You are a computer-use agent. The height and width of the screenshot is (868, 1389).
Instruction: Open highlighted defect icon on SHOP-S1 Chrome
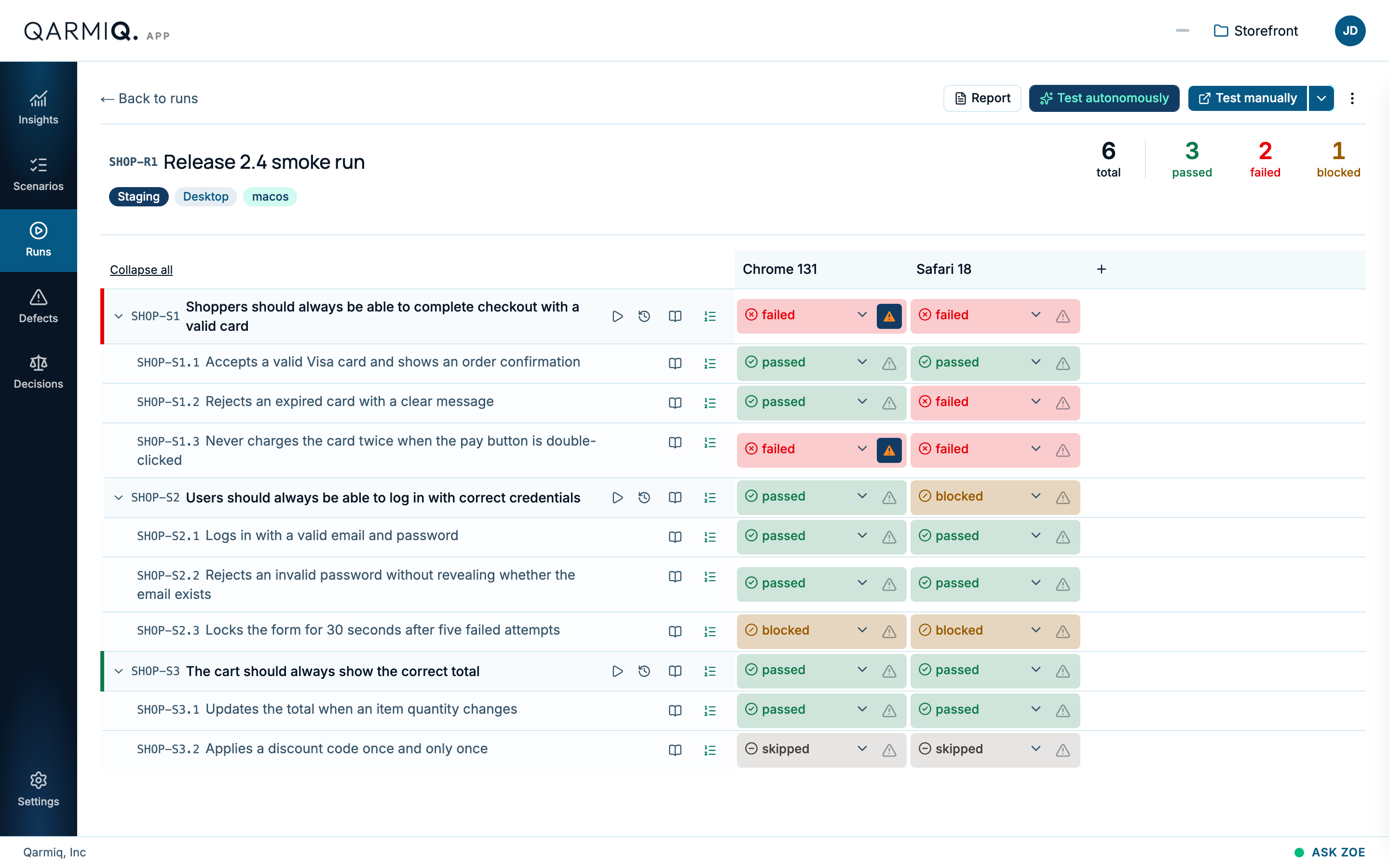click(x=889, y=316)
